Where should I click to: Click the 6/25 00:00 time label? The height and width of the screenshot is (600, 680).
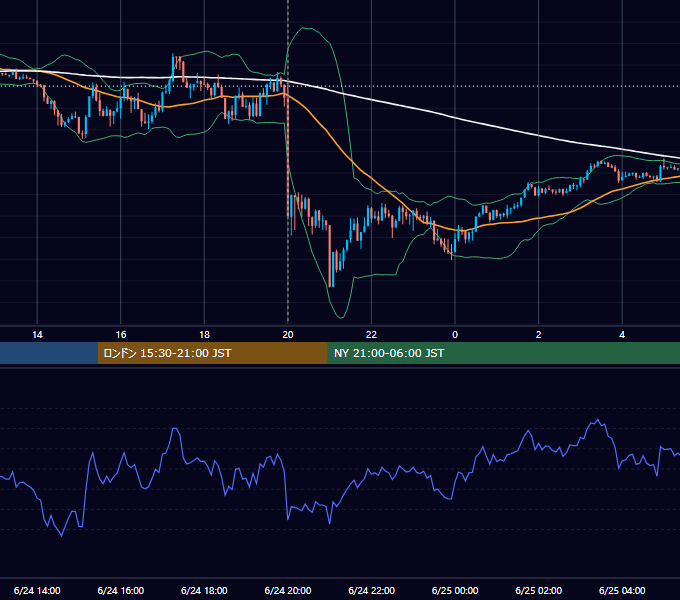[x=455, y=590]
